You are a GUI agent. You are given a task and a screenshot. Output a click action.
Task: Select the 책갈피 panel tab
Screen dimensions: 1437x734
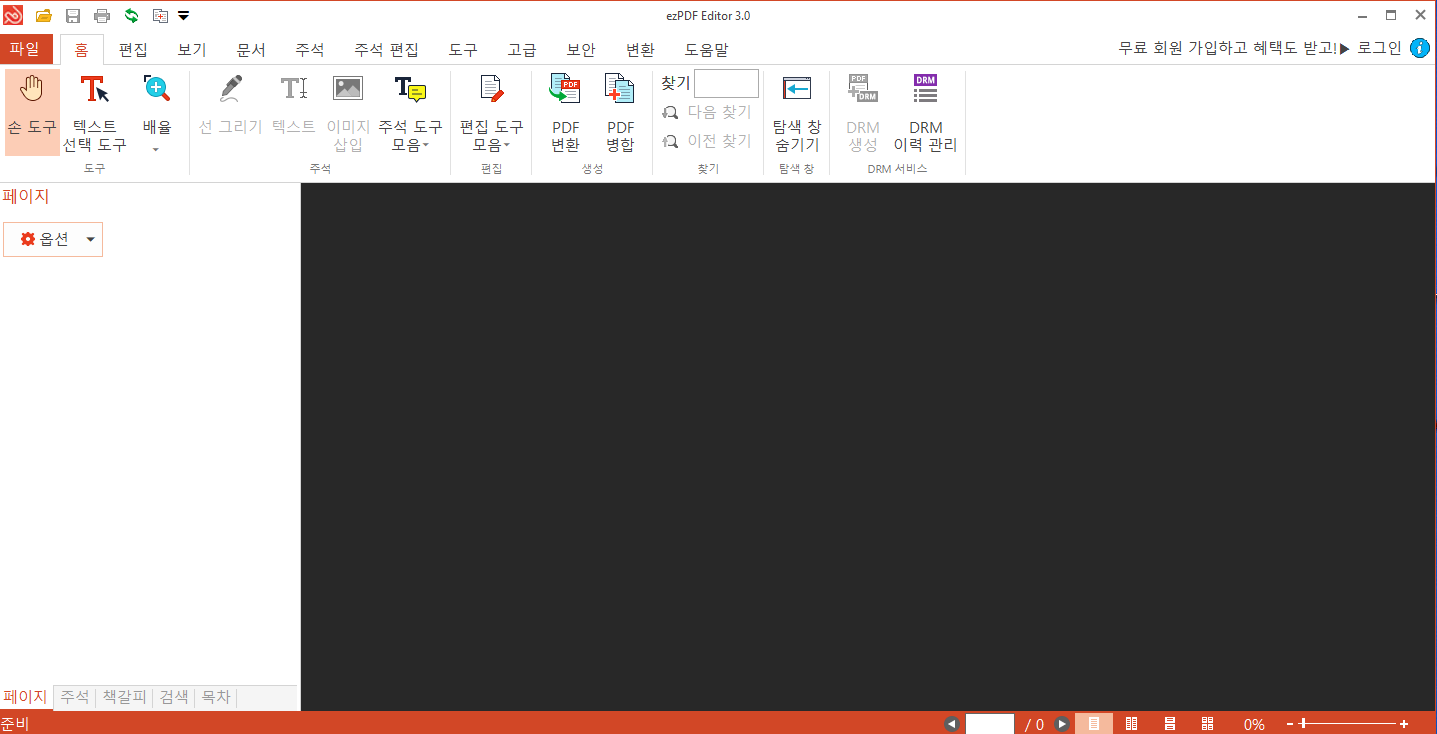pyautogui.click(x=125, y=697)
